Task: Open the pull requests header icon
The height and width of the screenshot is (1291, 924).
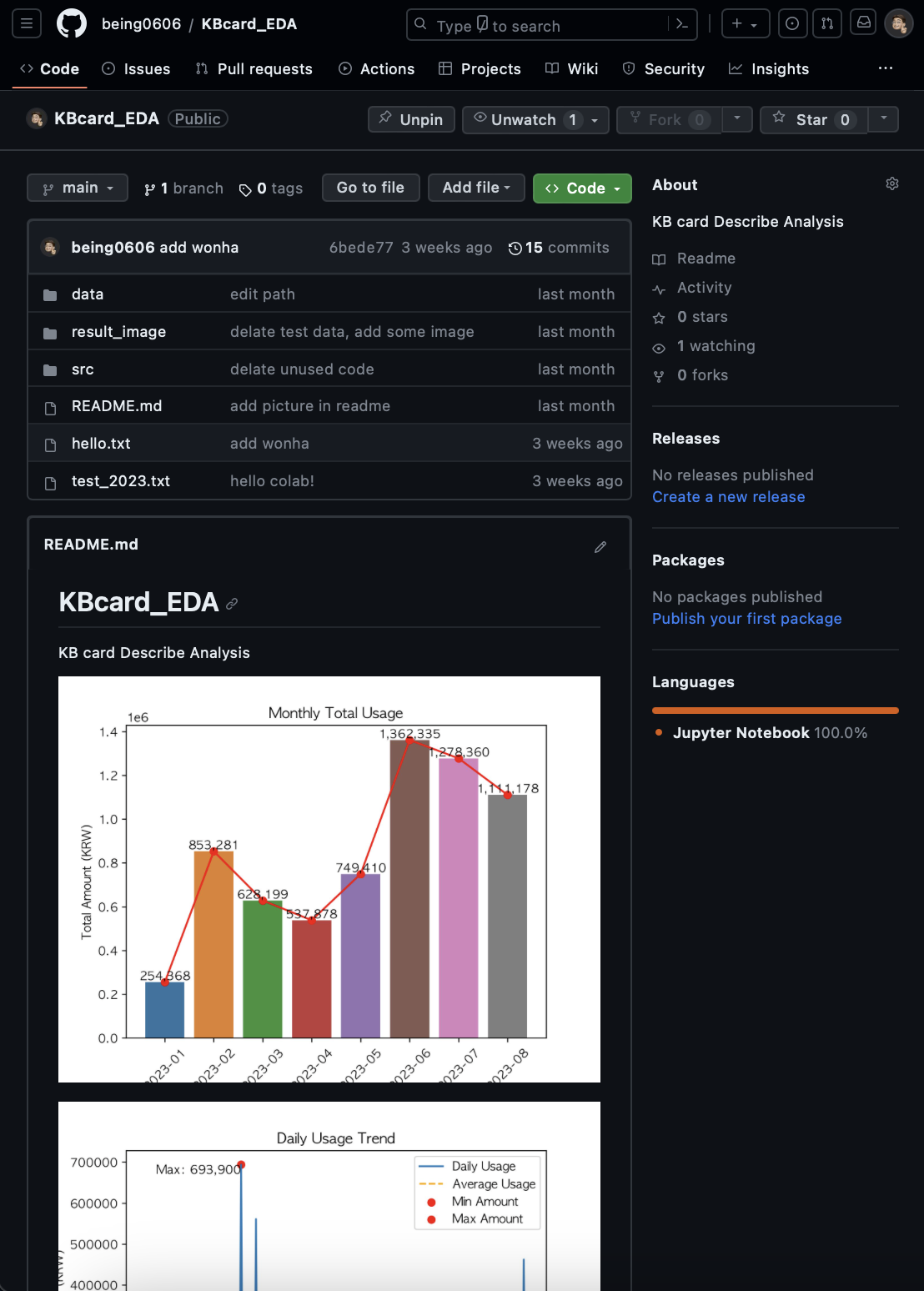Action: coord(827,23)
